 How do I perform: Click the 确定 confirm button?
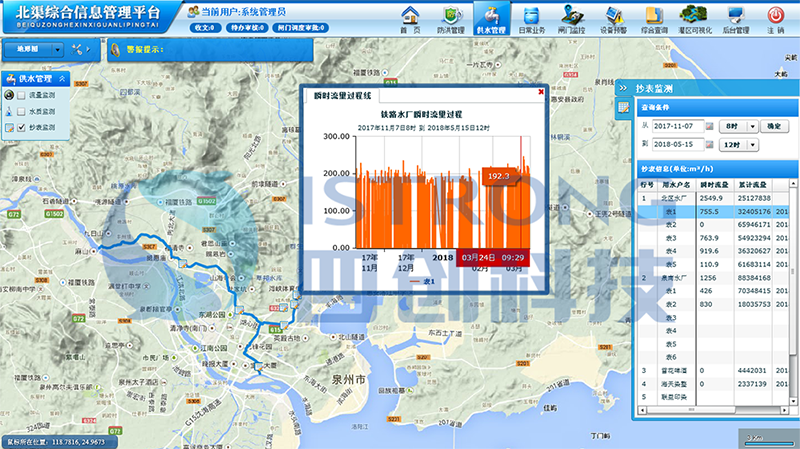point(774,127)
